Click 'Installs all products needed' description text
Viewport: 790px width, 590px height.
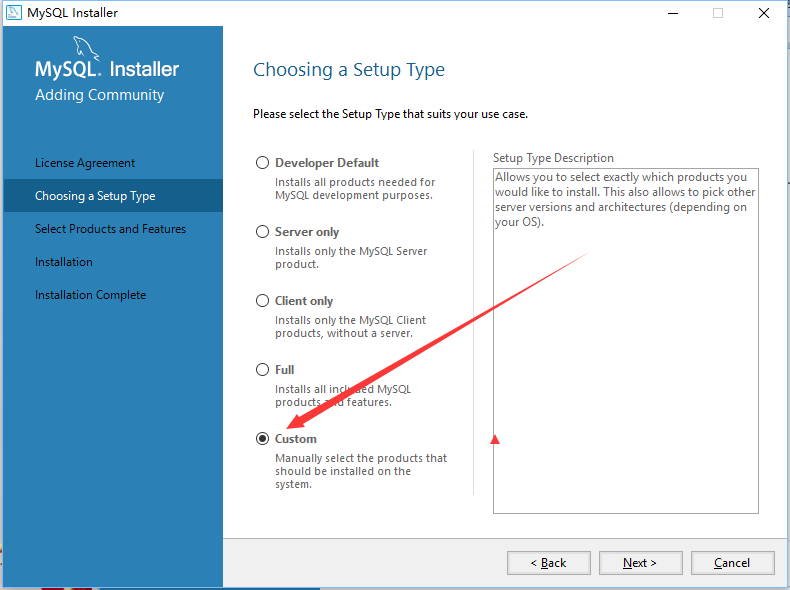(x=355, y=188)
